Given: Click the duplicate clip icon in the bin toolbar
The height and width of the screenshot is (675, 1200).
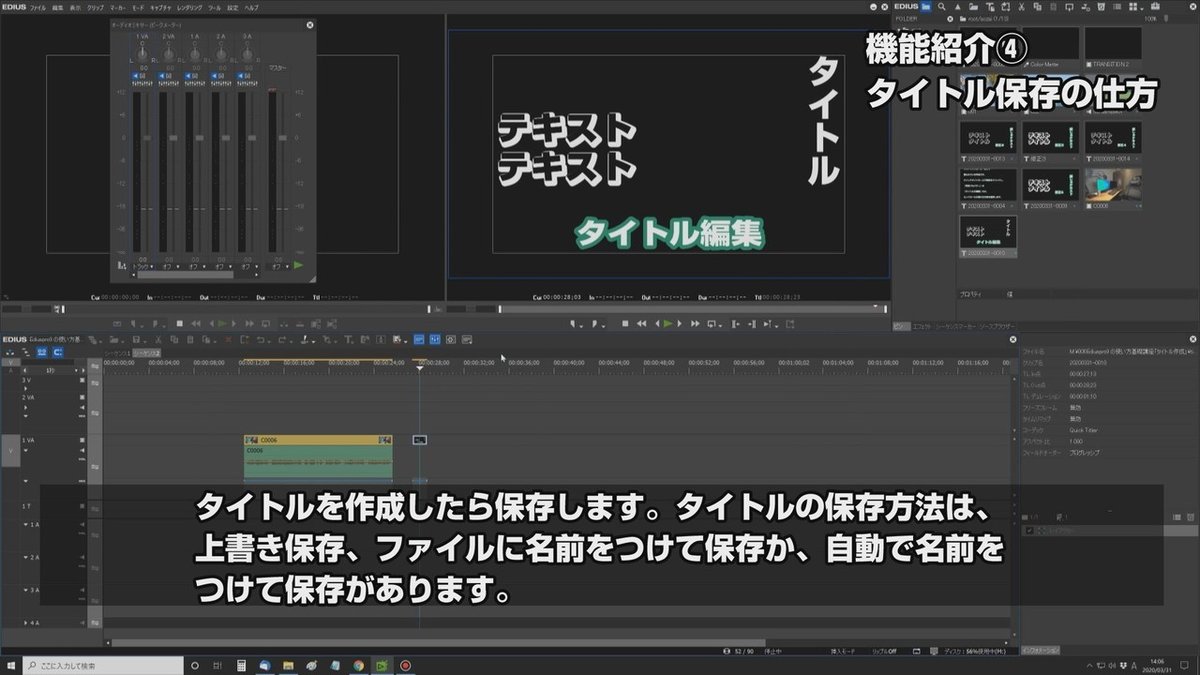Looking at the screenshot, I should [1038, 6].
